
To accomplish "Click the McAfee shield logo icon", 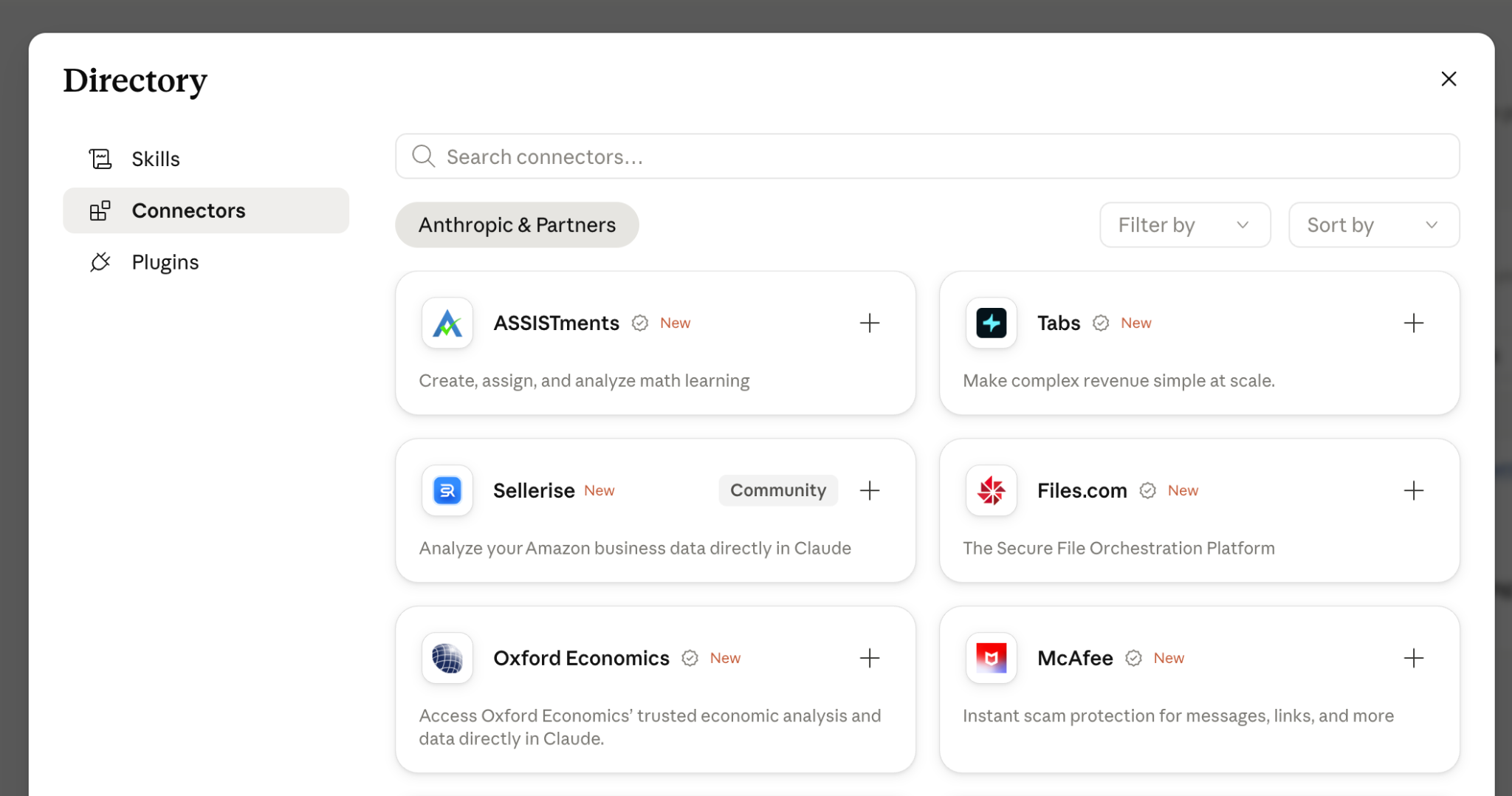I will pos(992,658).
